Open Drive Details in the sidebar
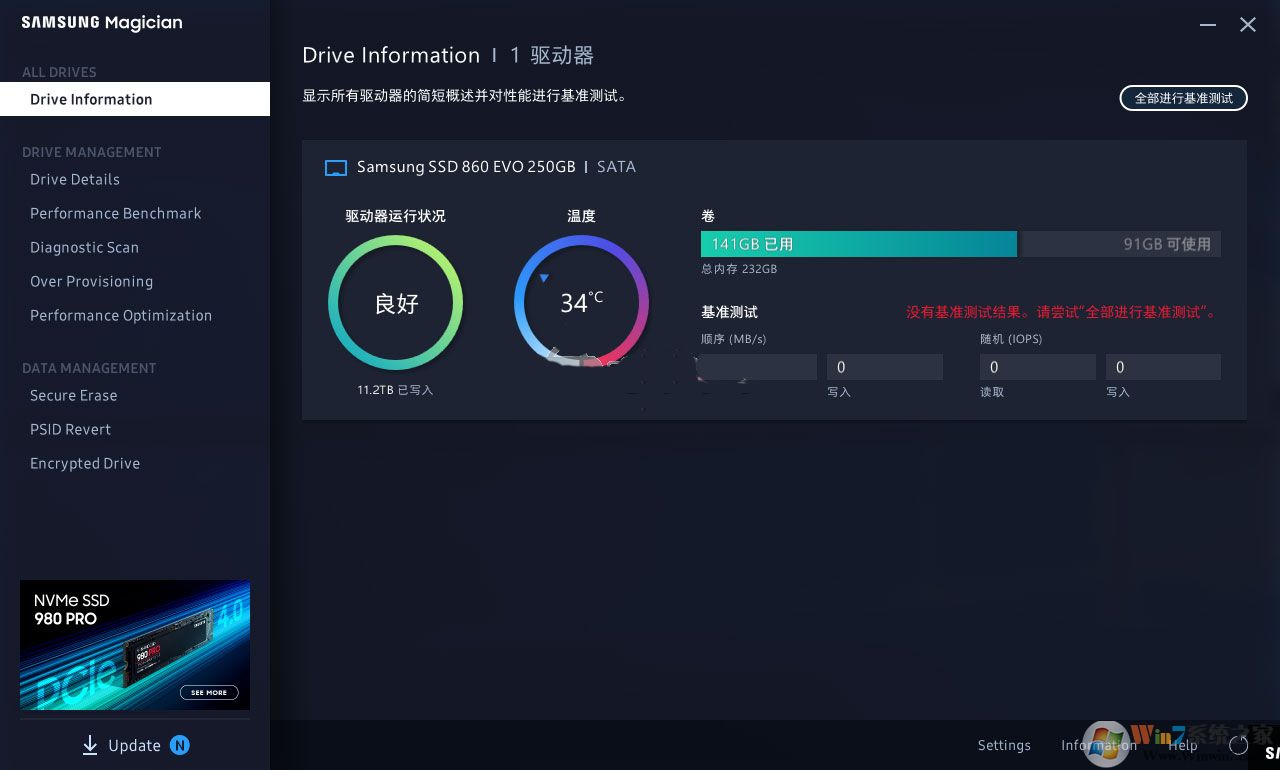This screenshot has width=1280, height=770. click(74, 179)
